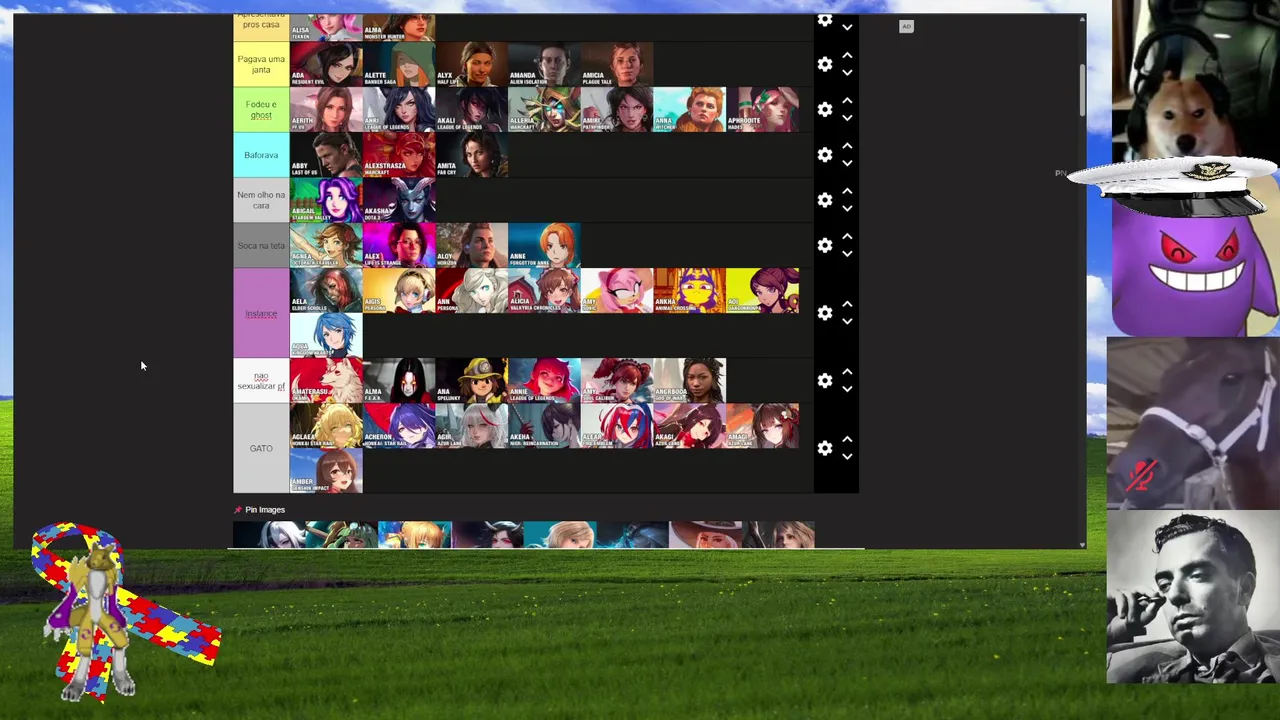Open settings gear for Instance row
Screen dimensions: 1280x720
click(x=824, y=313)
